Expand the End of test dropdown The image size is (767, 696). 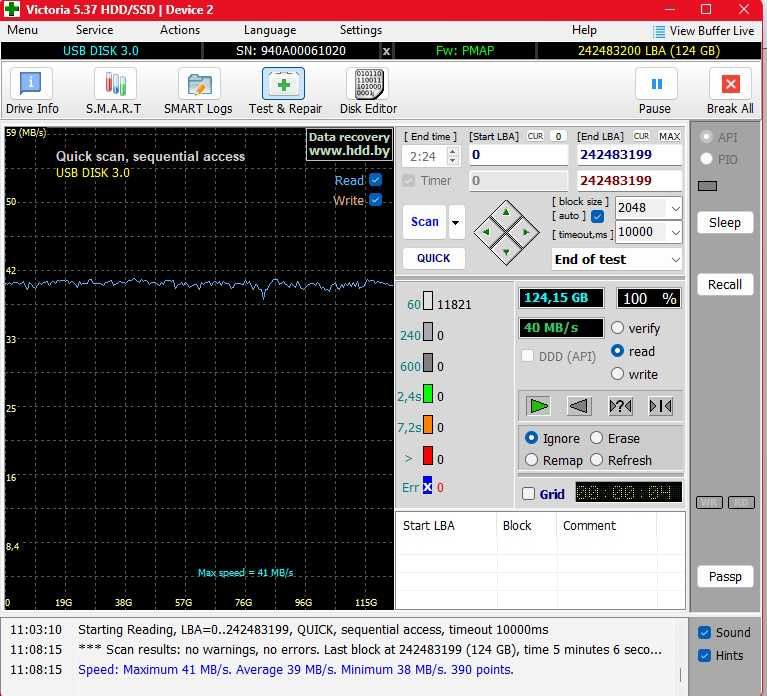click(x=675, y=259)
